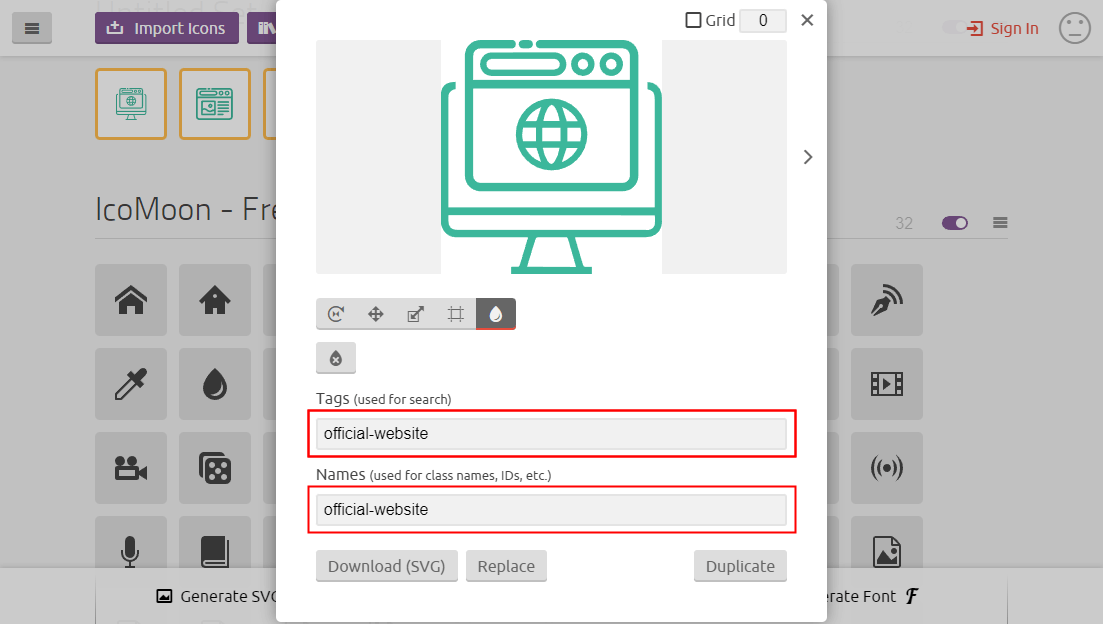The width and height of the screenshot is (1103, 624).
Task: Toggle the purple switch next to 32
Action: tap(954, 222)
